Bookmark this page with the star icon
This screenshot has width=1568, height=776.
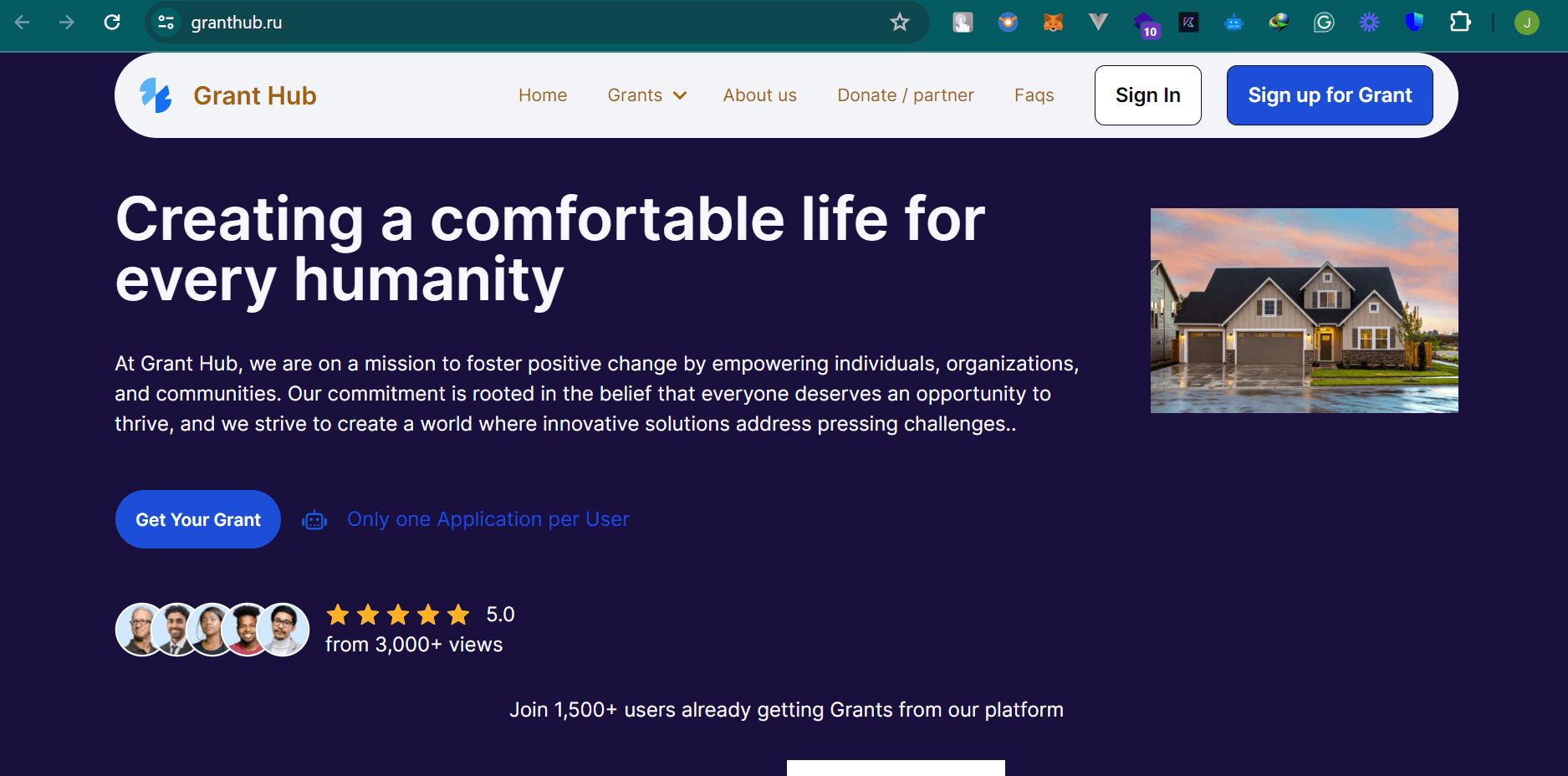pos(900,23)
